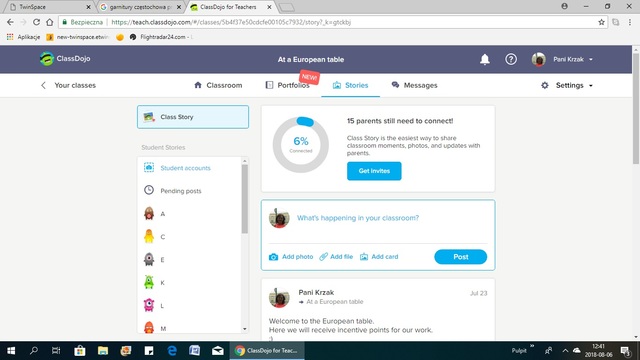The height and width of the screenshot is (360, 640).
Task: Click Pani Krzak's name on the post
Action: 316,292
